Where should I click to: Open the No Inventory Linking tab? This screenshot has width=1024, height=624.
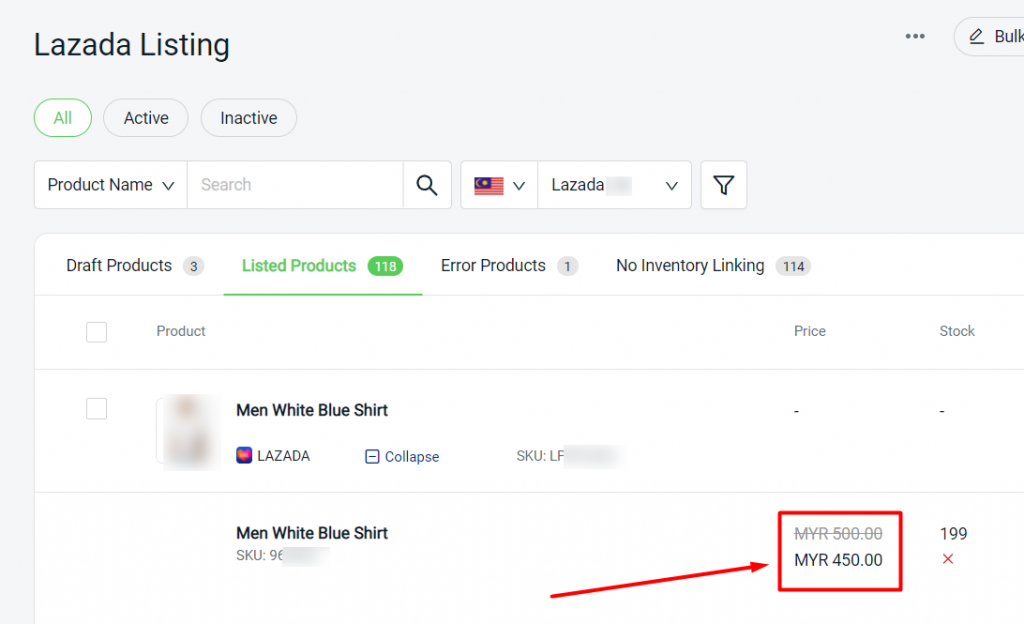713,266
